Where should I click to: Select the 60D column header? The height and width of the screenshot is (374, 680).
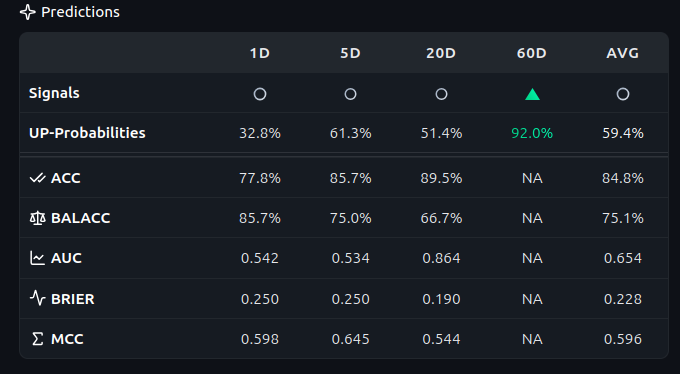532,53
